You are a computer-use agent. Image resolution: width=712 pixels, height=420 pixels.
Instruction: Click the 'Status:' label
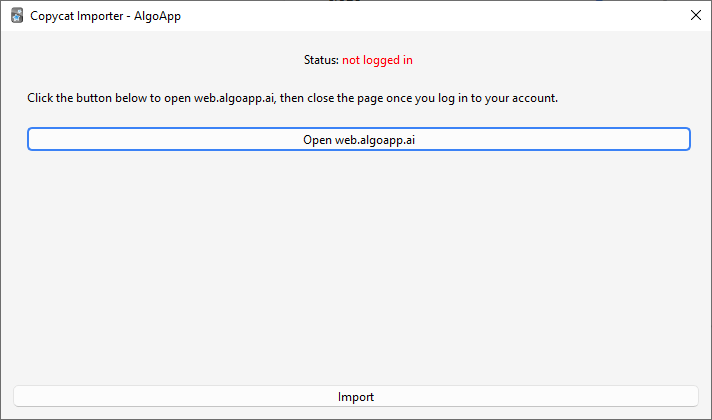(x=321, y=60)
